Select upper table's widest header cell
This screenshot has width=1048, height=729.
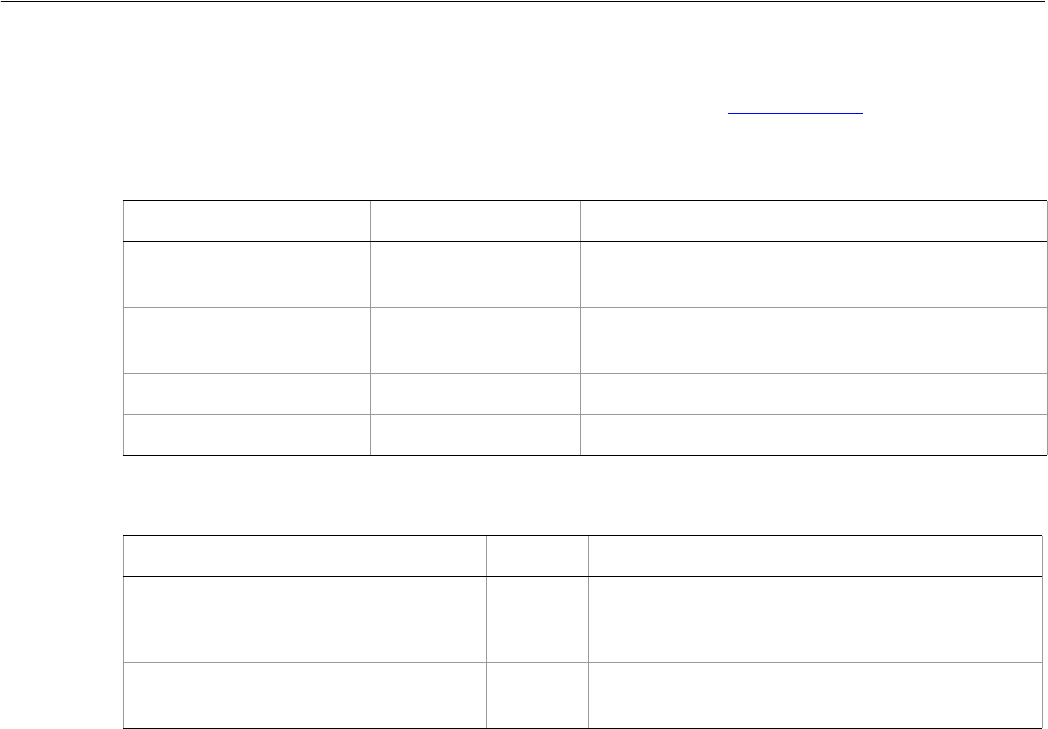pyautogui.click(x=812, y=221)
